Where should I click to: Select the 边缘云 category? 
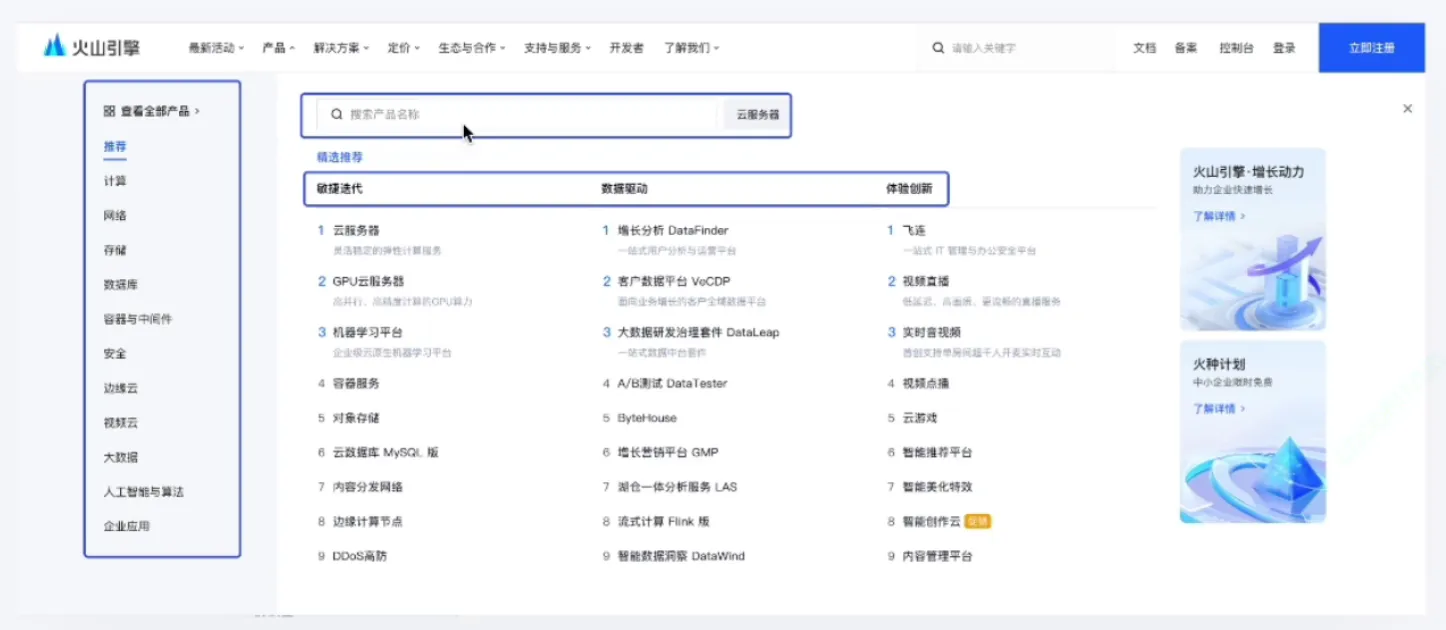(121, 388)
